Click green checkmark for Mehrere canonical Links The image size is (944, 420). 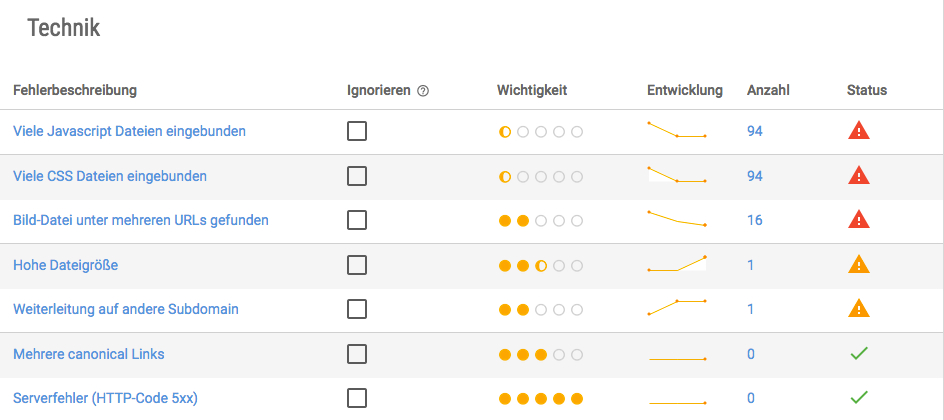pos(859,353)
